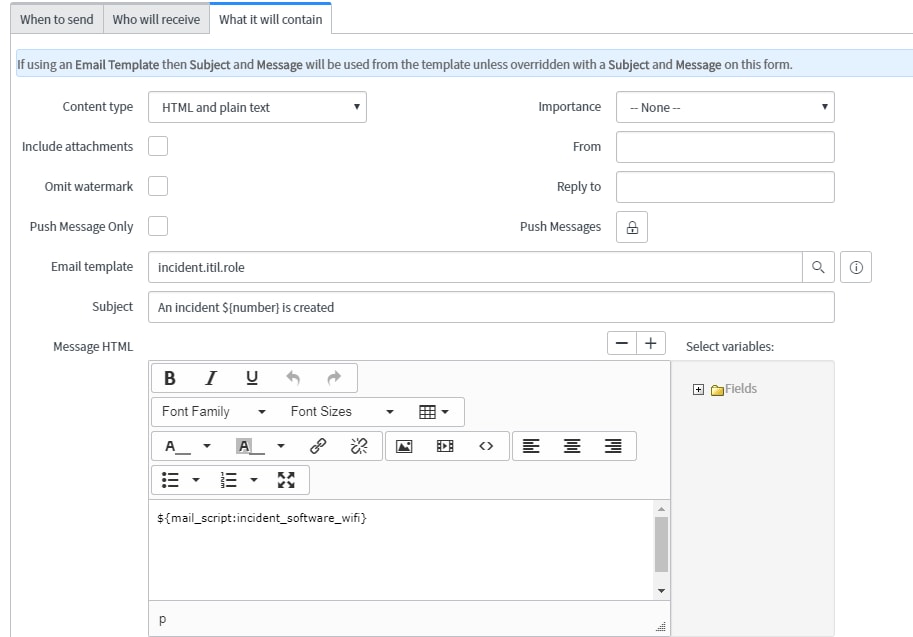The width and height of the screenshot is (913, 637).
Task: Align message text right
Action: [613, 447]
